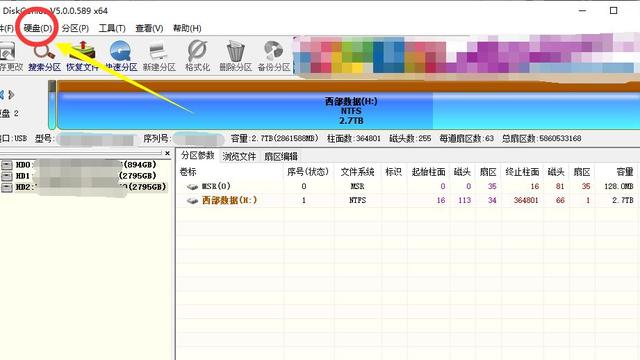Go to next disk arrow
Viewport: 640px width, 360px height.
[x=11, y=95]
